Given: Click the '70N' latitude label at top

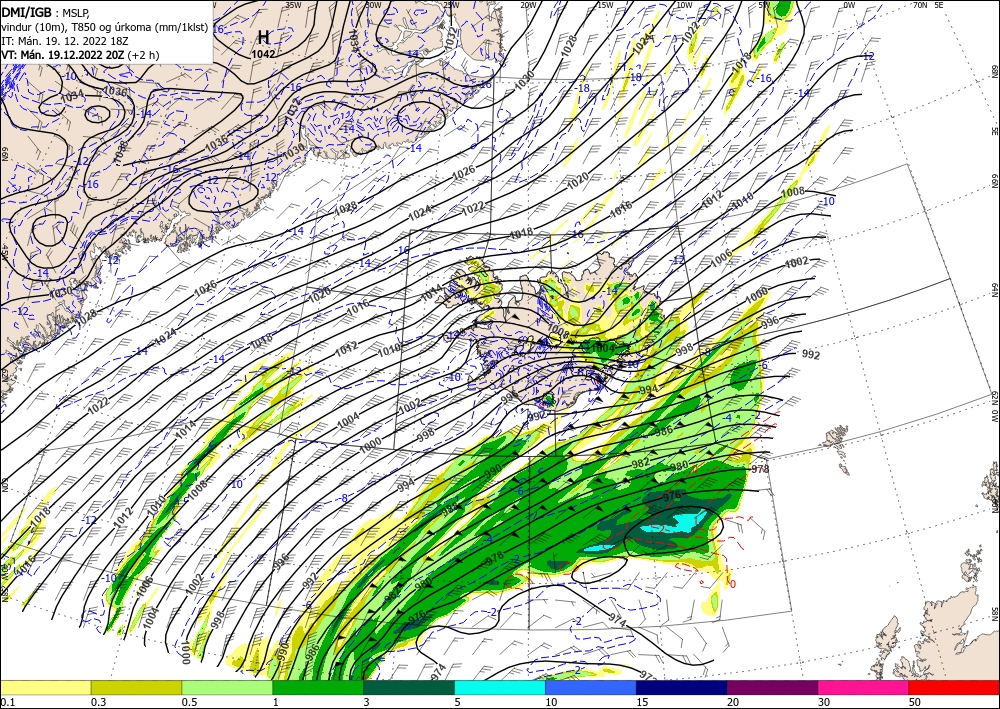Looking at the screenshot, I should [x=920, y=5].
